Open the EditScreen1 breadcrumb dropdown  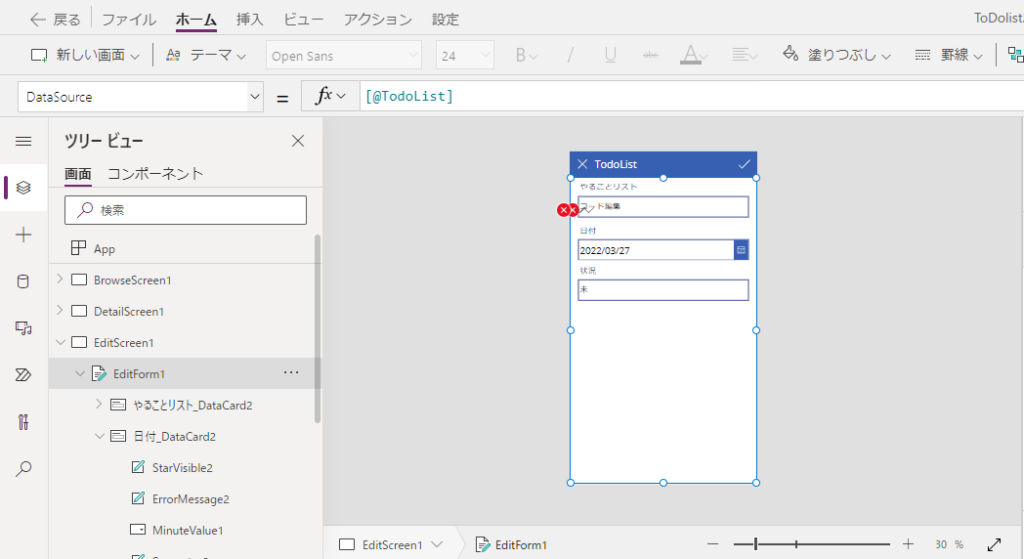[437, 545]
